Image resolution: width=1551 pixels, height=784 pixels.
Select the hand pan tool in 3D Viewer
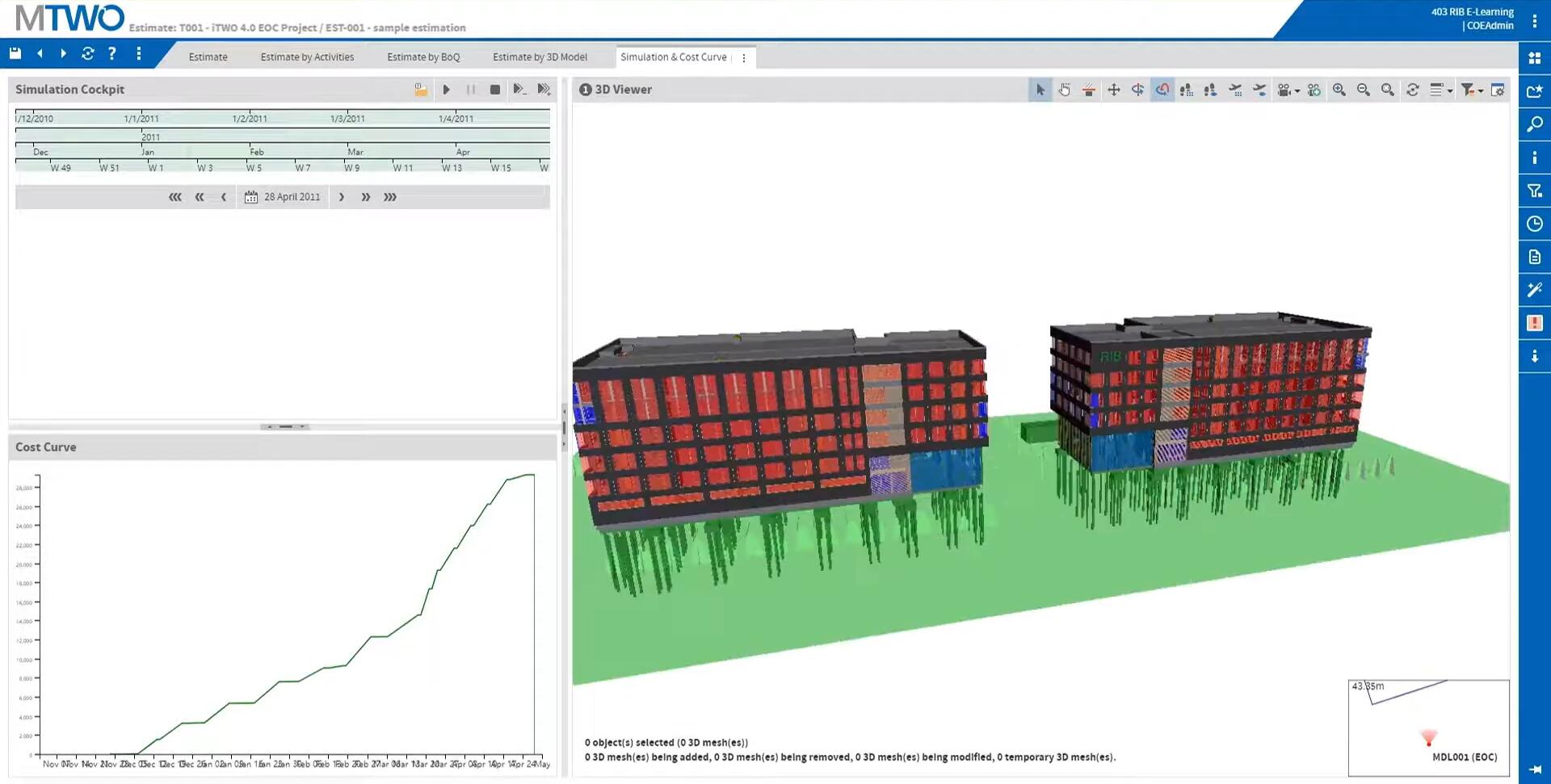coord(1065,90)
